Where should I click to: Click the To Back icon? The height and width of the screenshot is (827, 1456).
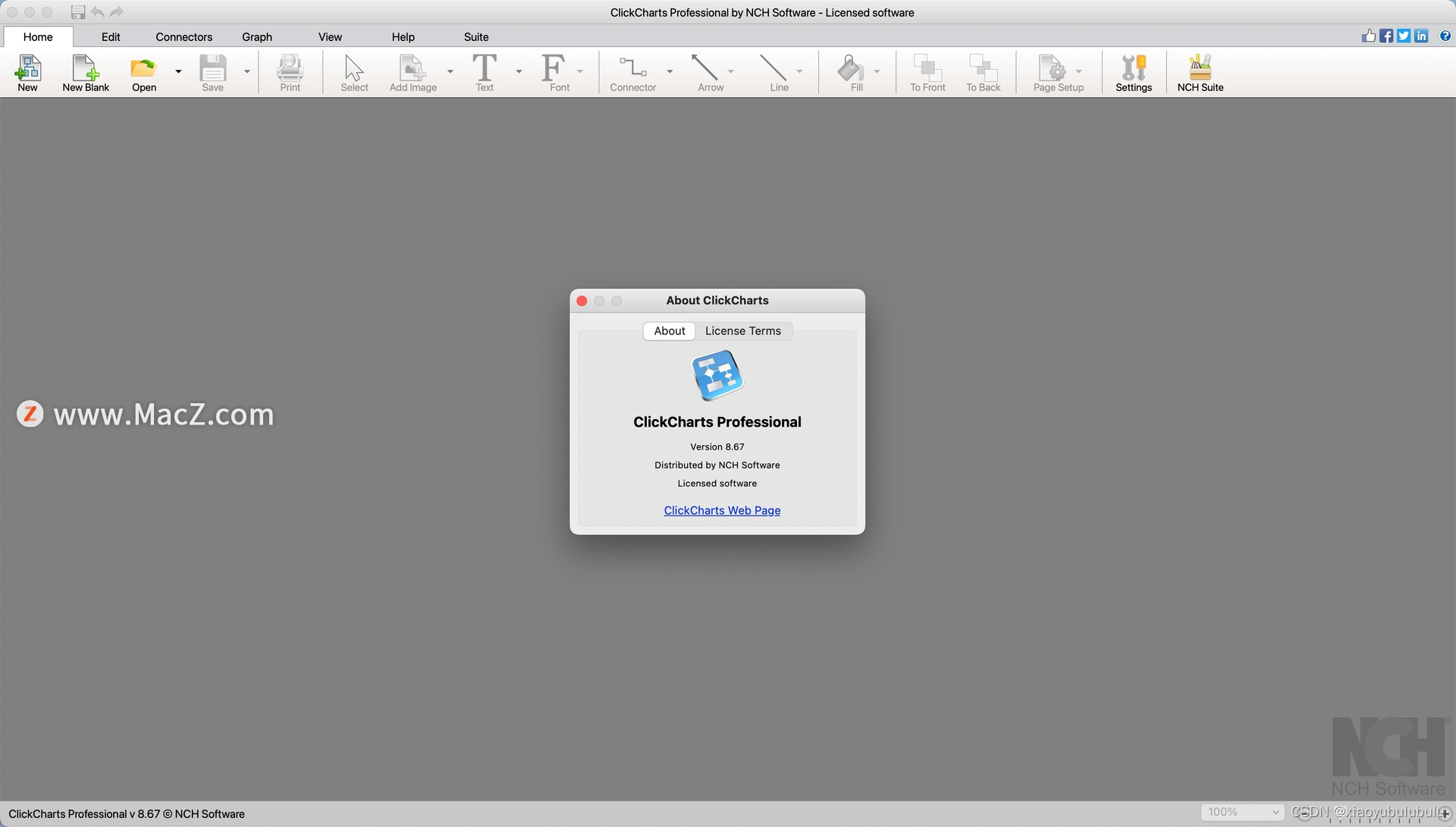(984, 73)
